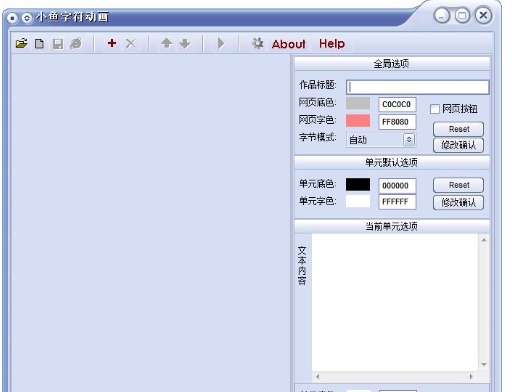Click the export webpage toolbar icon

pyautogui.click(x=76, y=44)
